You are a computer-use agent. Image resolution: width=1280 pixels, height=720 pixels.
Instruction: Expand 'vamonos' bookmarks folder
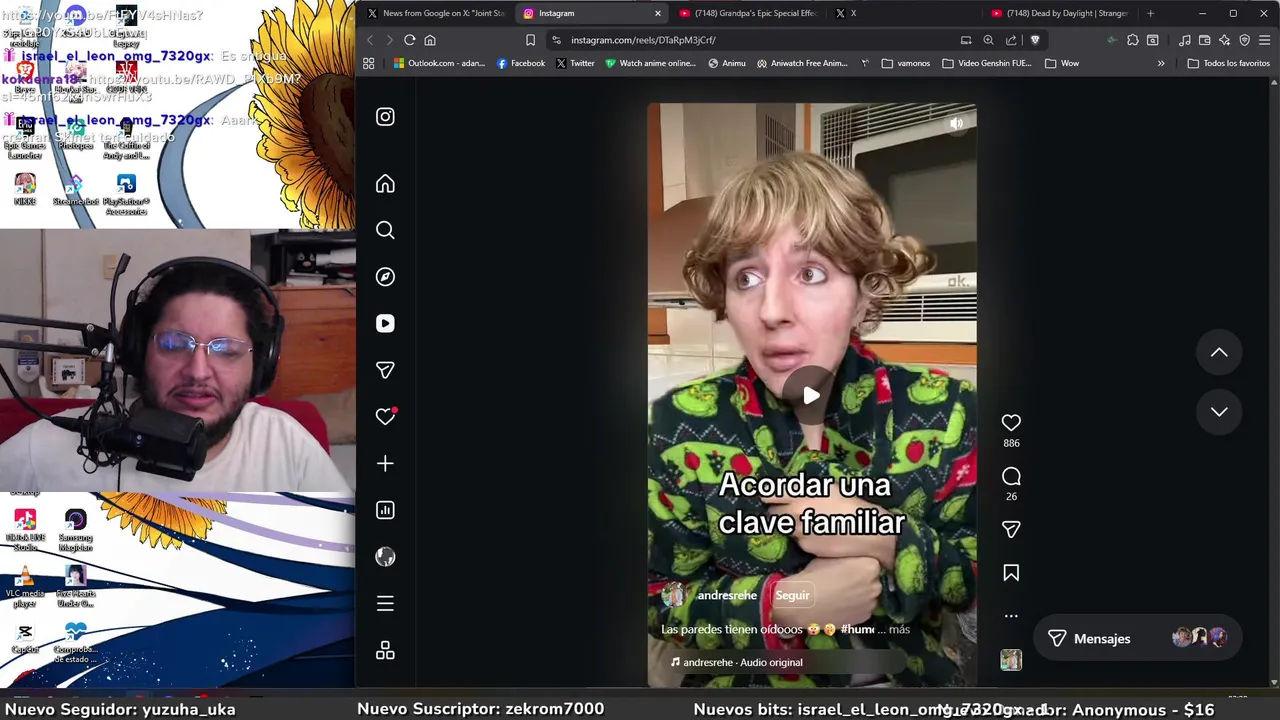tap(906, 63)
